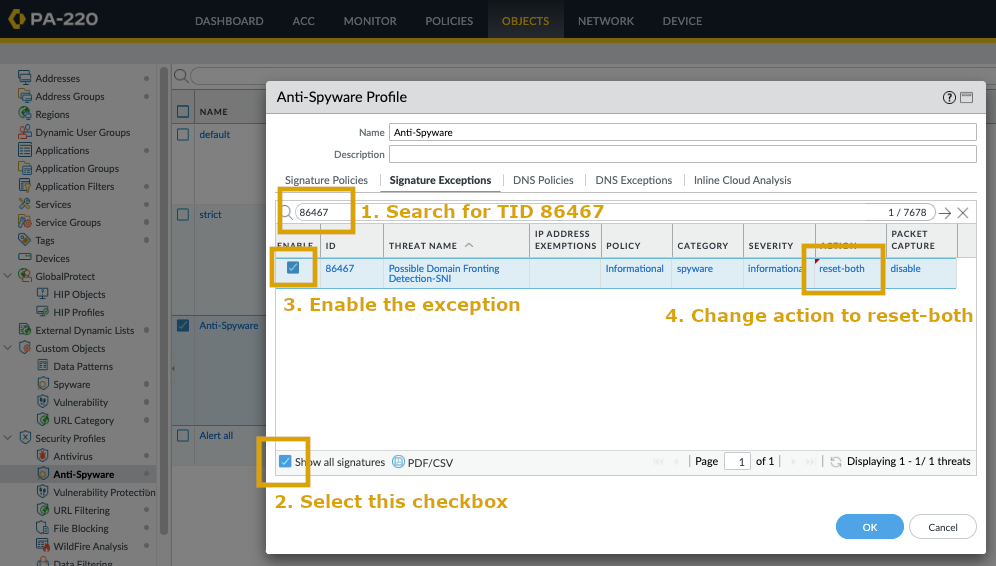Screen dimensions: 996x566
Task: Collapse the Security Profiles tree node
Action: 10,438
